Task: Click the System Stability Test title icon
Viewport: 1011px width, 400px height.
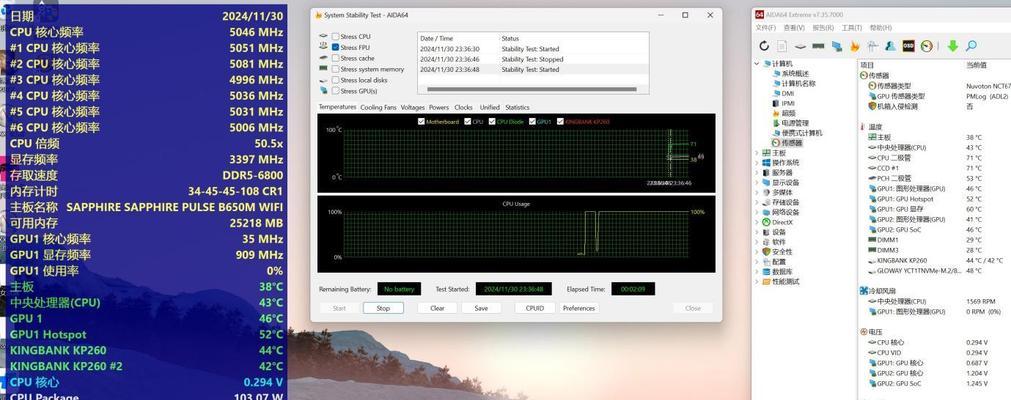Action: click(318, 15)
